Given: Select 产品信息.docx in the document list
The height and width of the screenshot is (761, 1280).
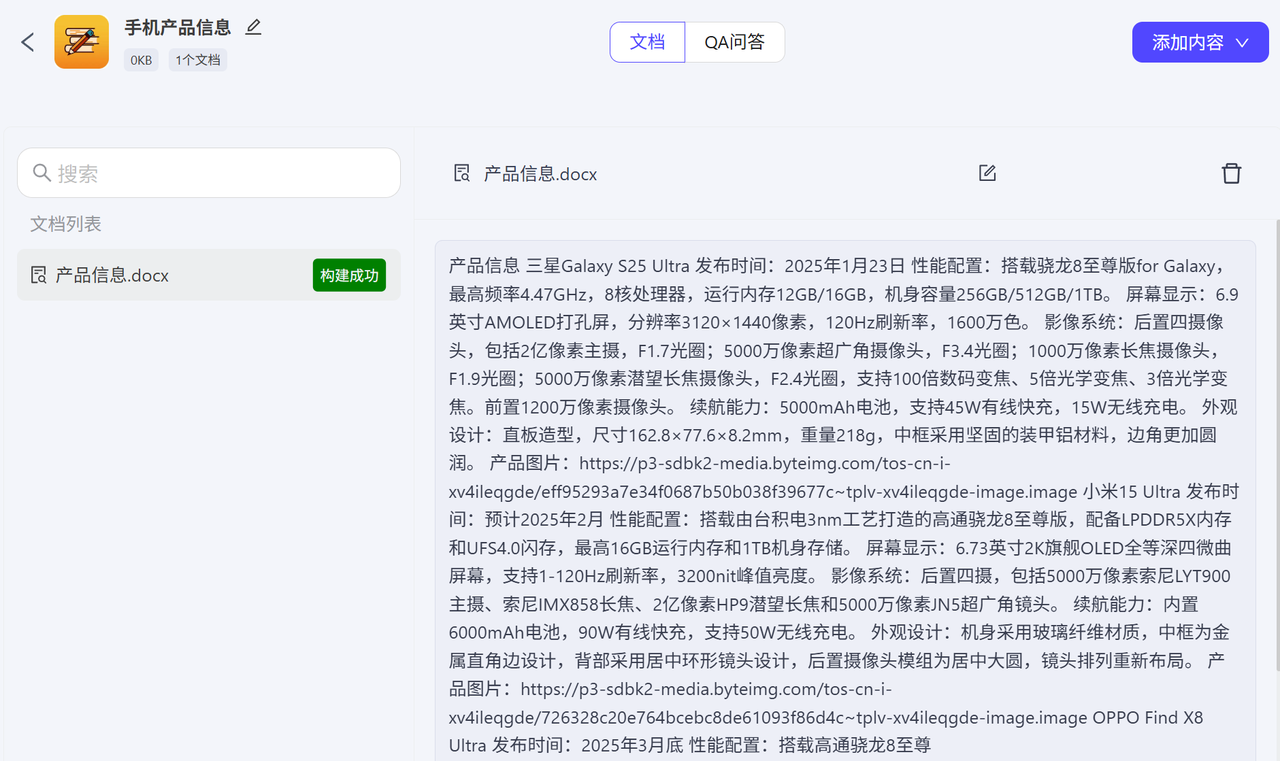Looking at the screenshot, I should [x=112, y=275].
